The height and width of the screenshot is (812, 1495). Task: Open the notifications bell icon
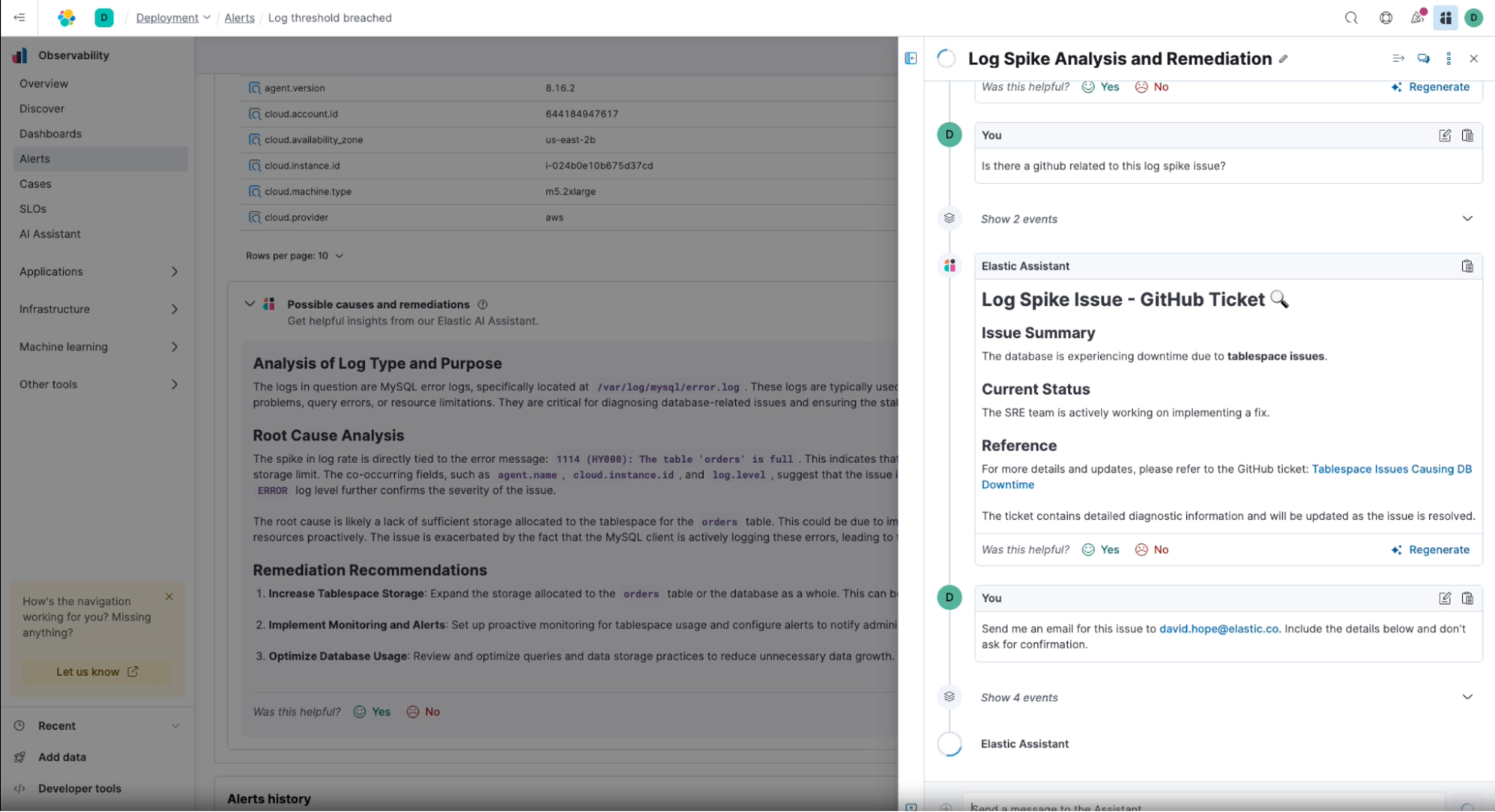pyautogui.click(x=1416, y=18)
